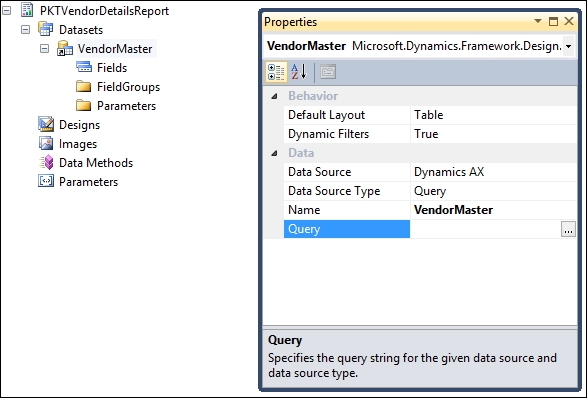This screenshot has width=587, height=398.
Task: Collapse the Datasets tree node
Action: tap(25, 29)
